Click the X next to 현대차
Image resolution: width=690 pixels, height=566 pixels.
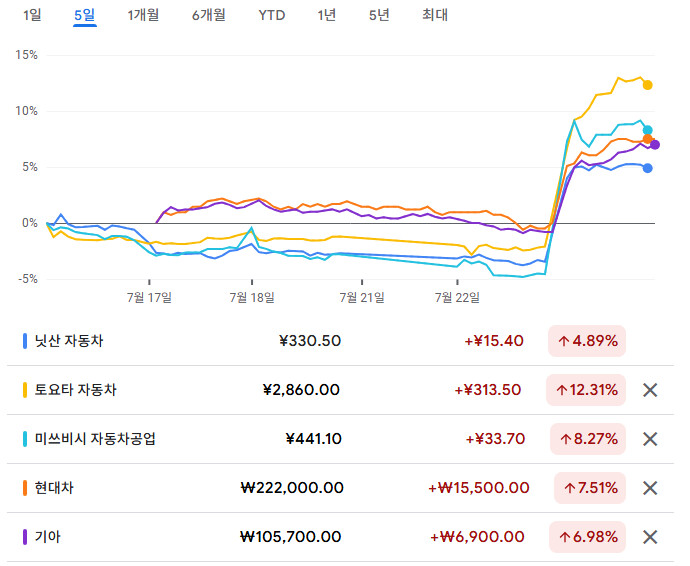[x=650, y=488]
